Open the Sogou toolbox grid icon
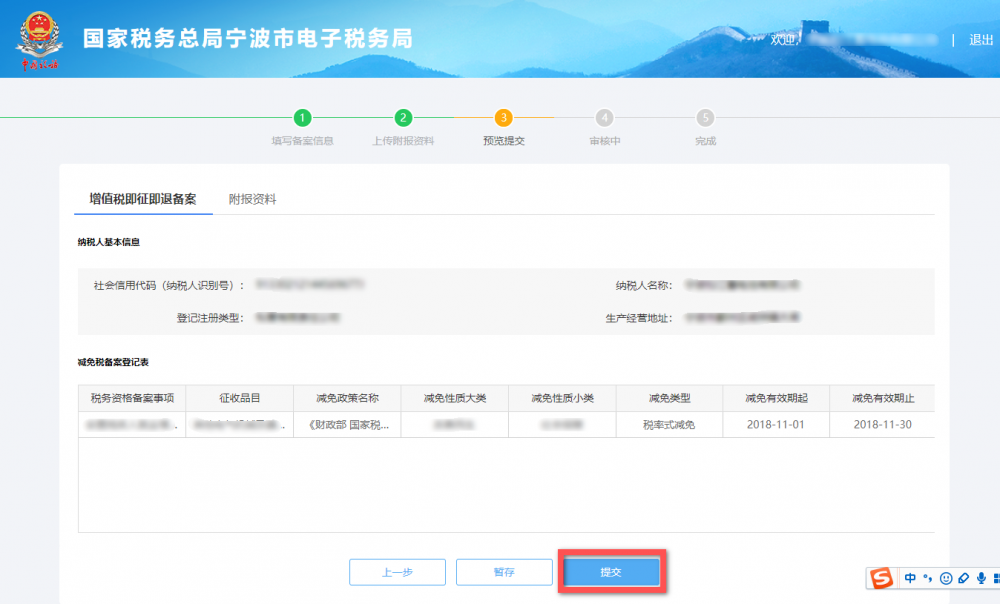The width and height of the screenshot is (1000, 604). pos(996,578)
